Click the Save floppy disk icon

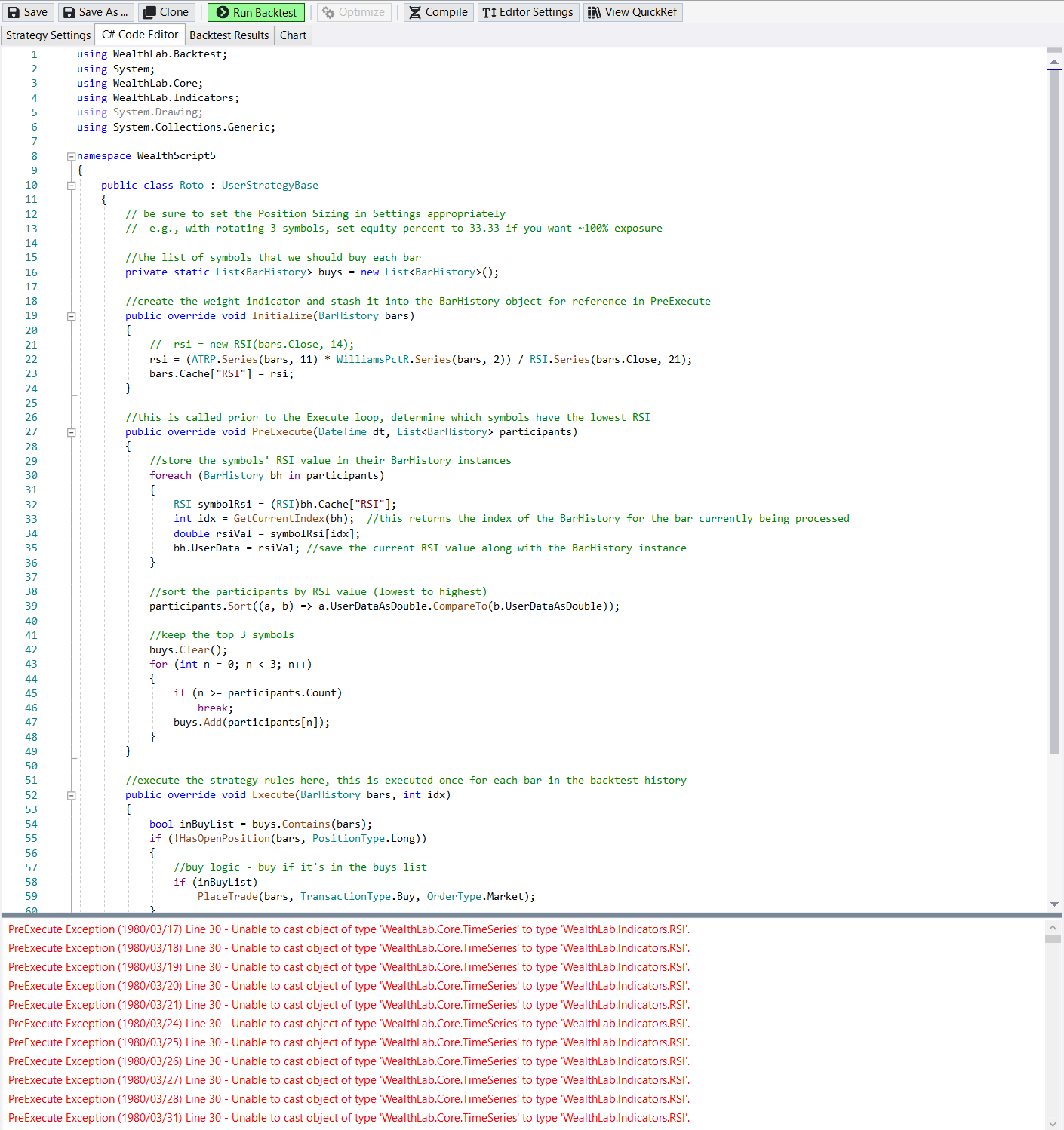pos(14,13)
